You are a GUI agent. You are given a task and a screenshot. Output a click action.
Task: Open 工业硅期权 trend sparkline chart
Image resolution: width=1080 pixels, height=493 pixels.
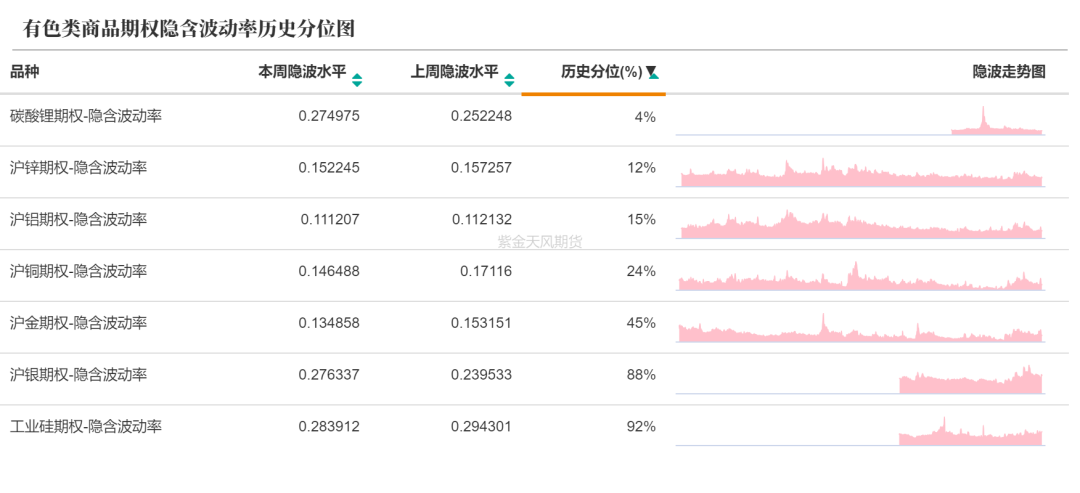coord(860,430)
